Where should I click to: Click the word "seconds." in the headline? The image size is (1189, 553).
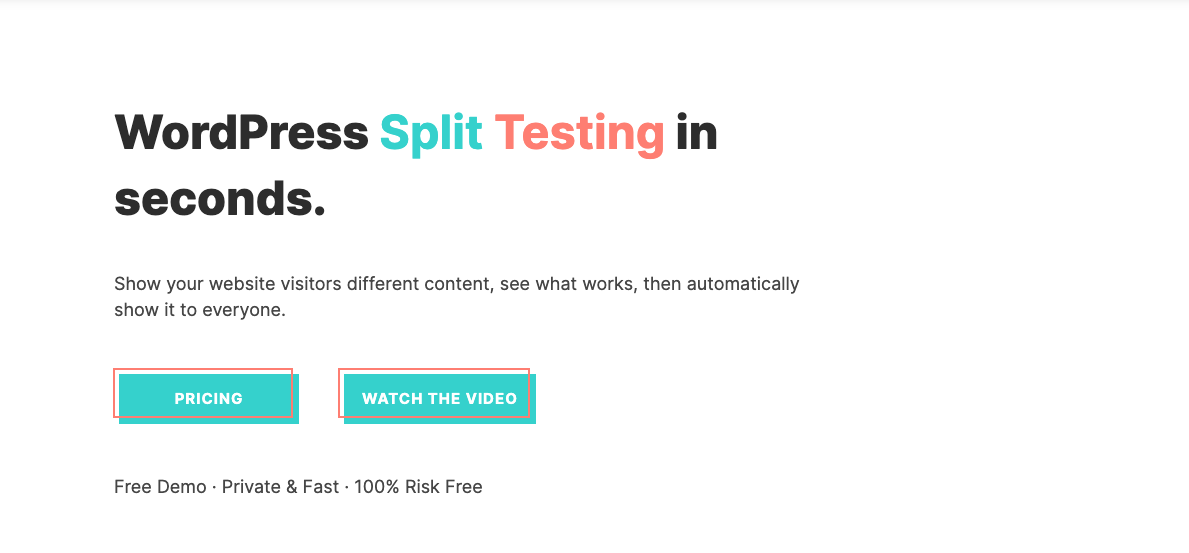220,199
